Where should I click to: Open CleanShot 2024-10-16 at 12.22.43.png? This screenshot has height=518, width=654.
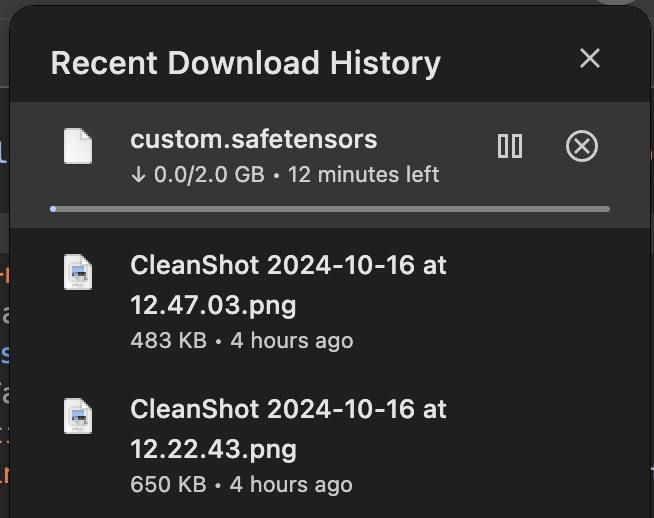pos(288,428)
